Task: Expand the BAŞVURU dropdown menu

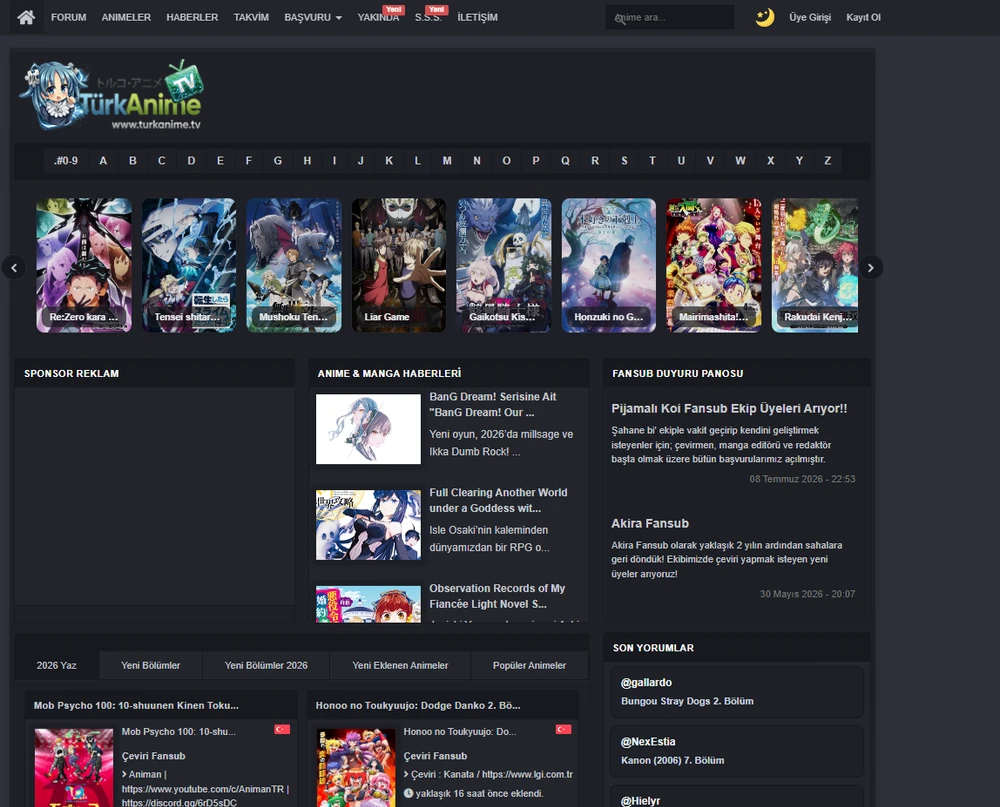Action: tap(312, 17)
